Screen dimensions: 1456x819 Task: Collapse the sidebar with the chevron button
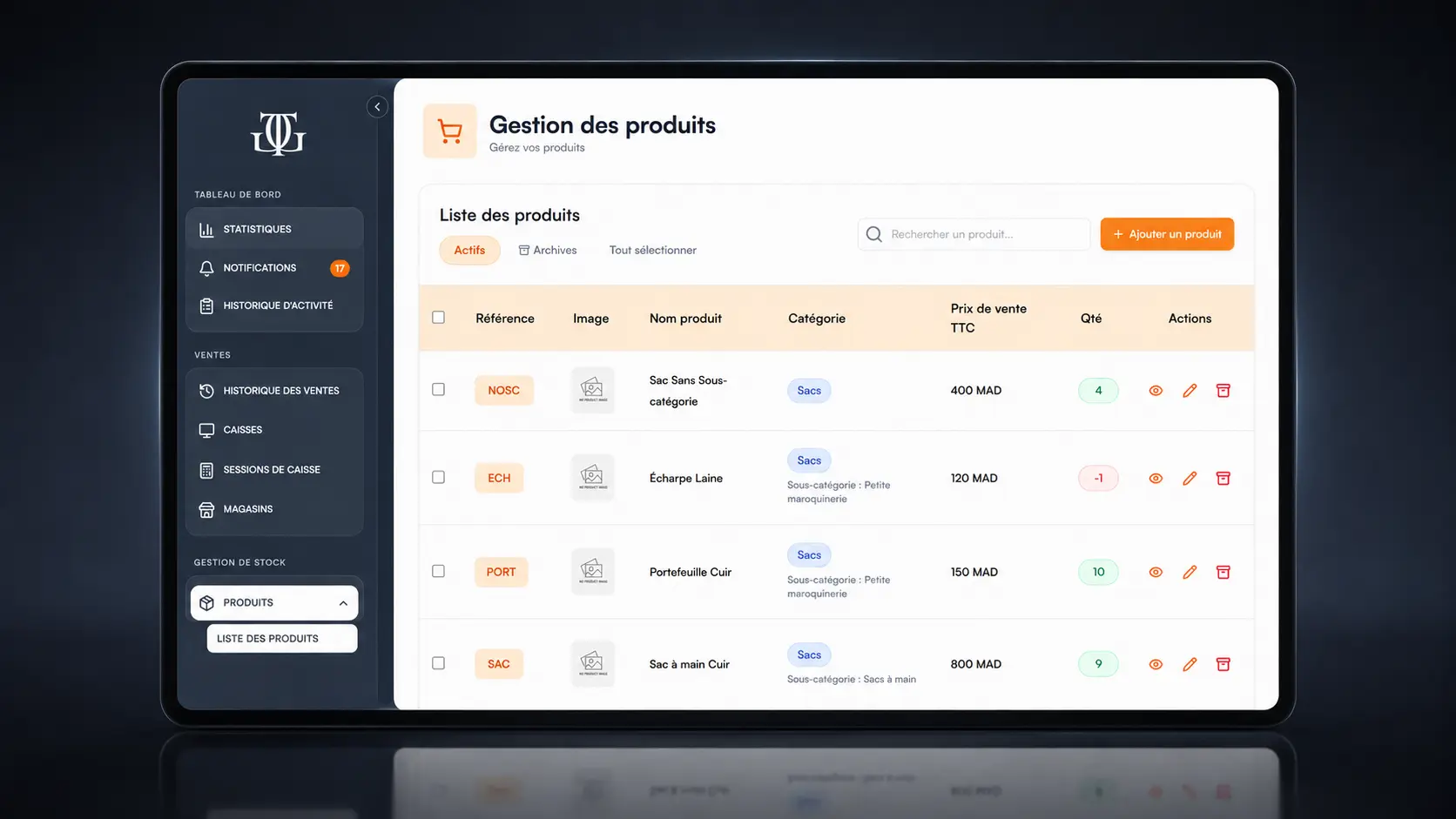click(x=377, y=107)
